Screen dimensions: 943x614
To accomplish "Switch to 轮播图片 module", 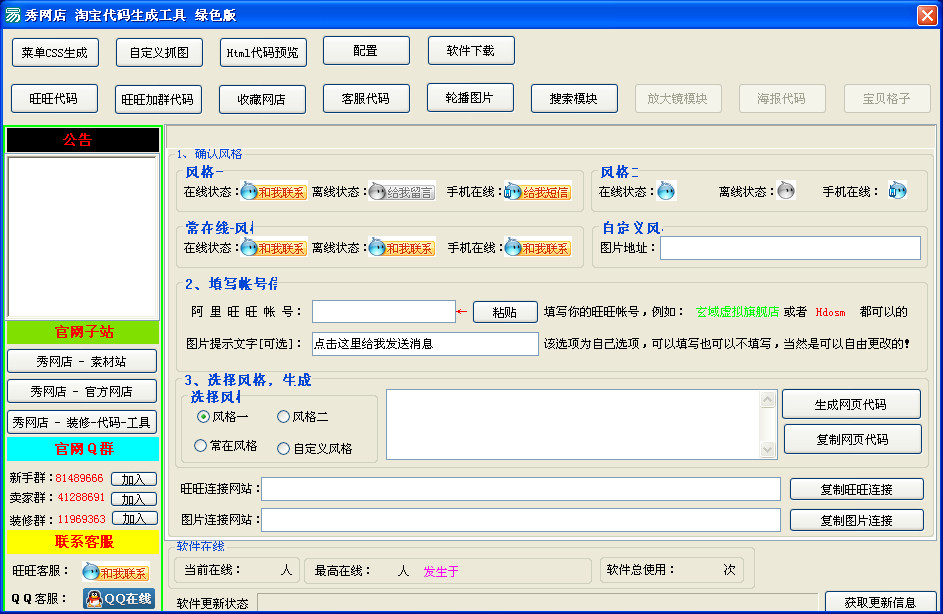I will click(x=470, y=97).
